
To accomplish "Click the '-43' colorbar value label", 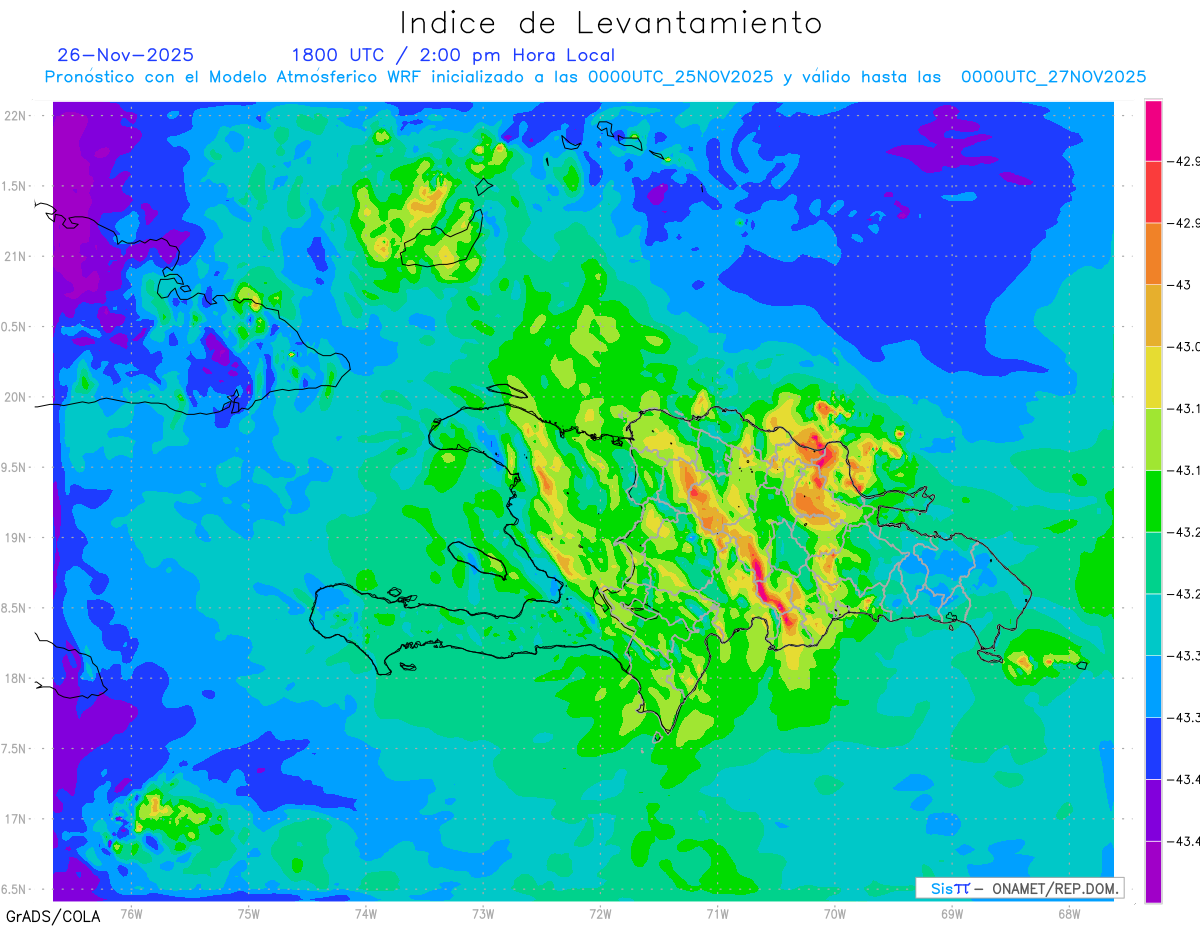I will click(1181, 285).
